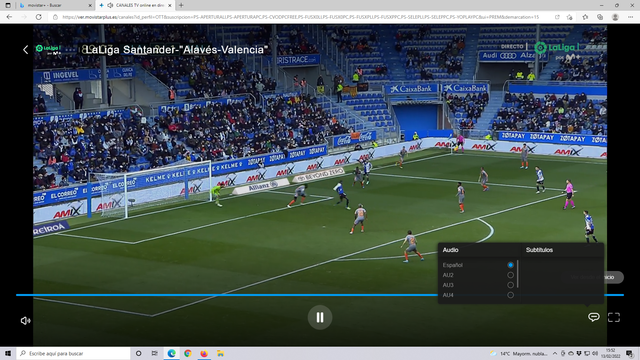
Task: Enter fullscreen video mode
Action: click(614, 317)
